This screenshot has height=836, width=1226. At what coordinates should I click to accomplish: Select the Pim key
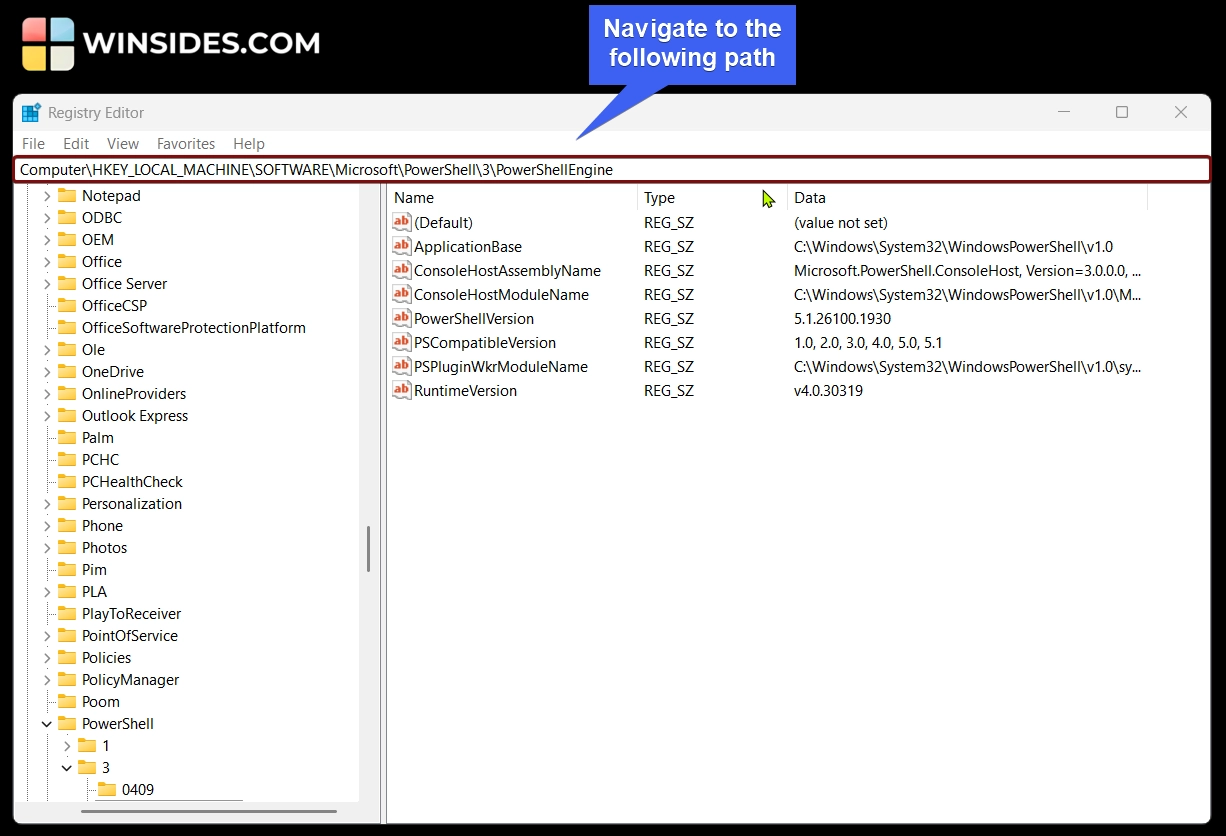[94, 569]
